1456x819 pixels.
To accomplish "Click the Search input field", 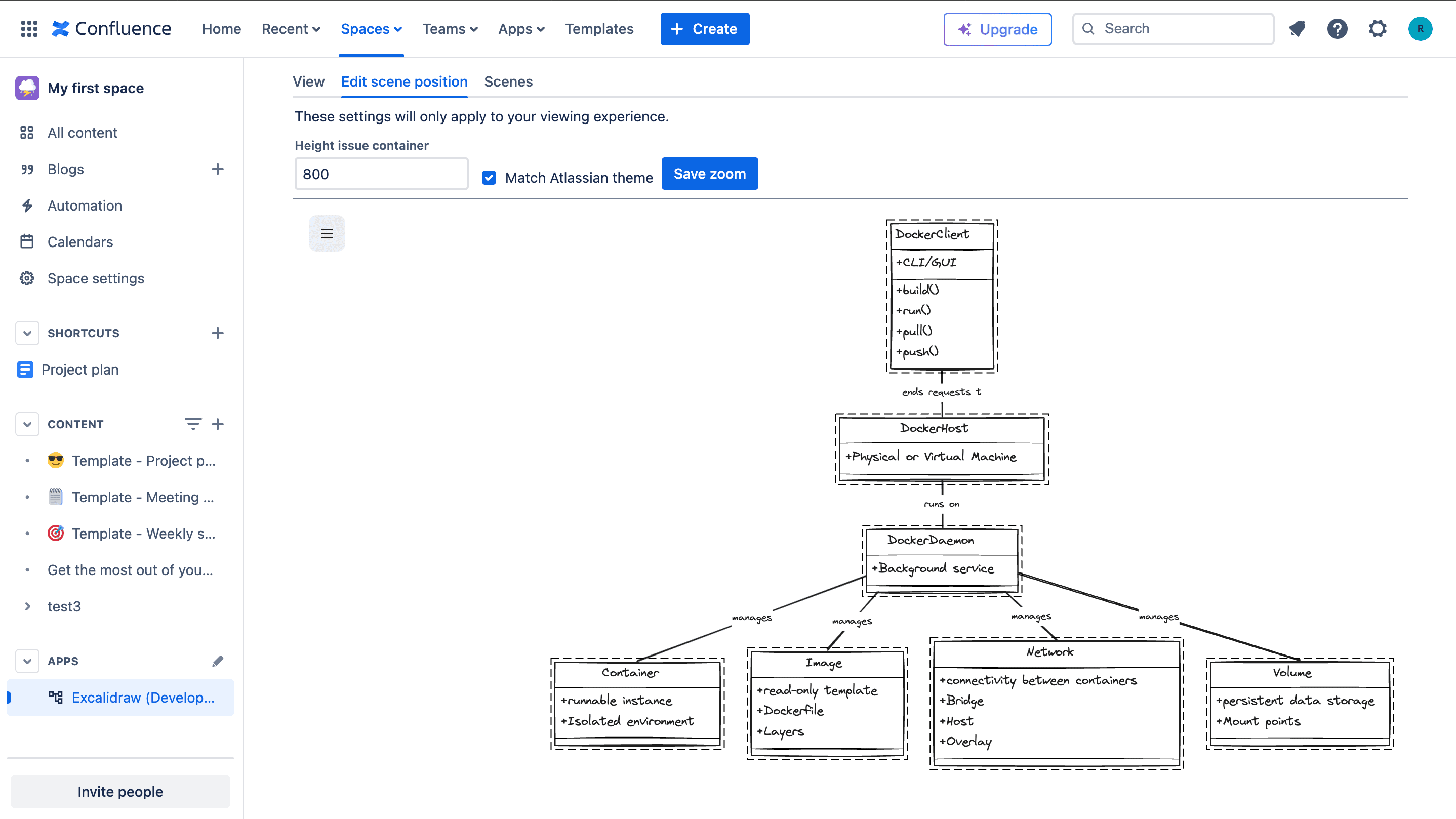I will coord(1173,29).
